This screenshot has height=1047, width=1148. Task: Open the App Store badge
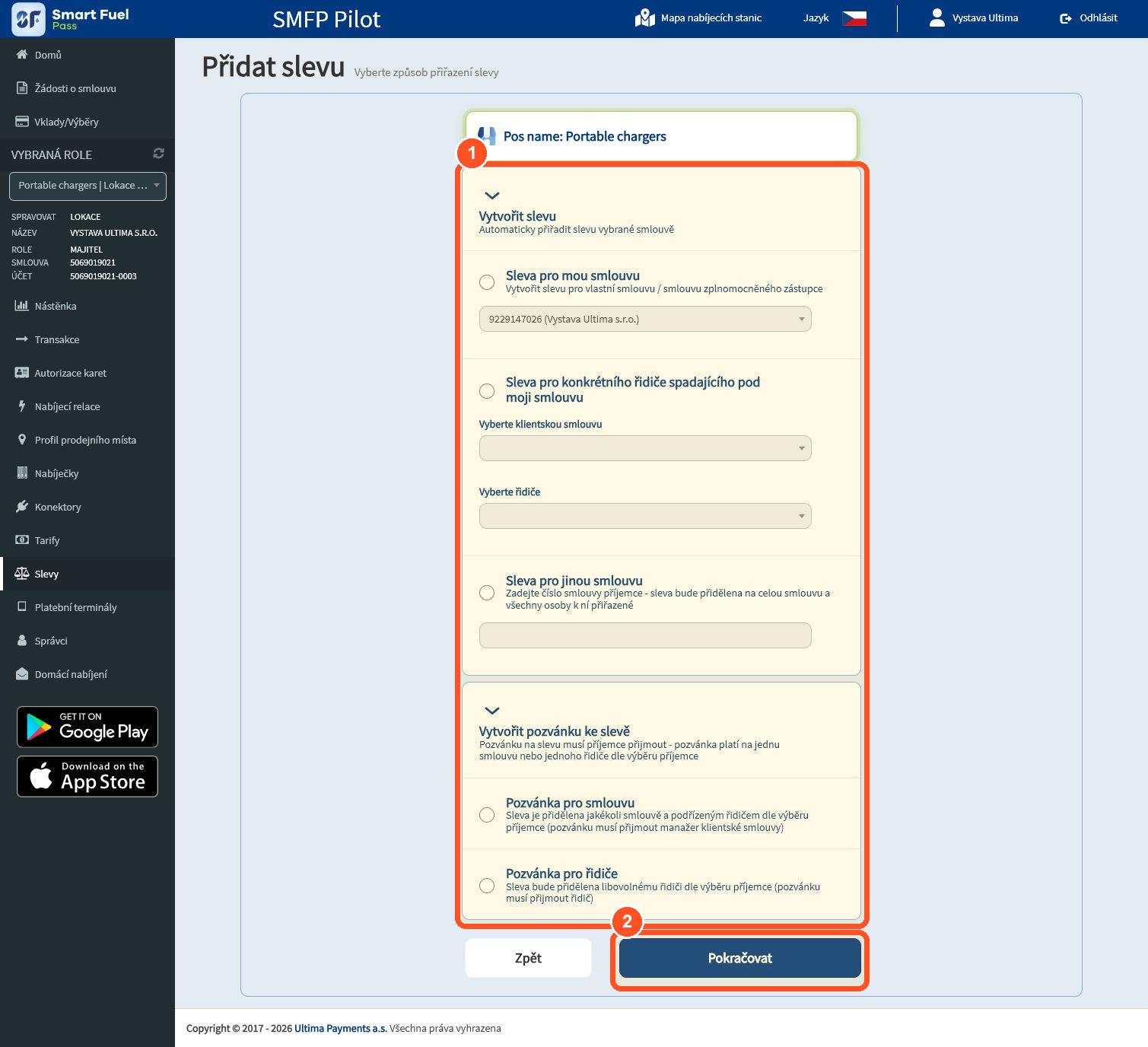tap(87, 776)
